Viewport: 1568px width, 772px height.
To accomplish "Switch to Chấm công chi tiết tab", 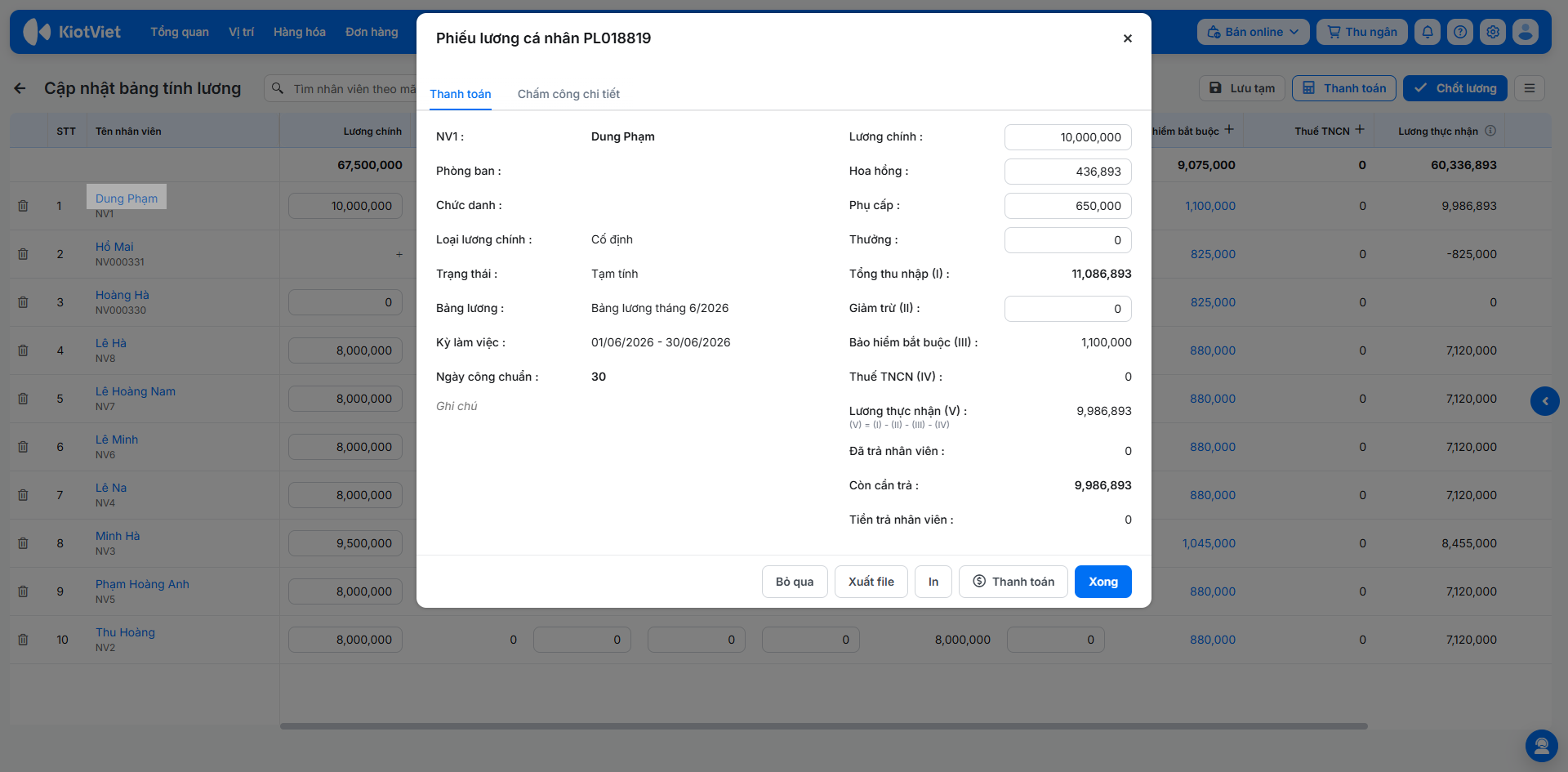I will 568,94.
